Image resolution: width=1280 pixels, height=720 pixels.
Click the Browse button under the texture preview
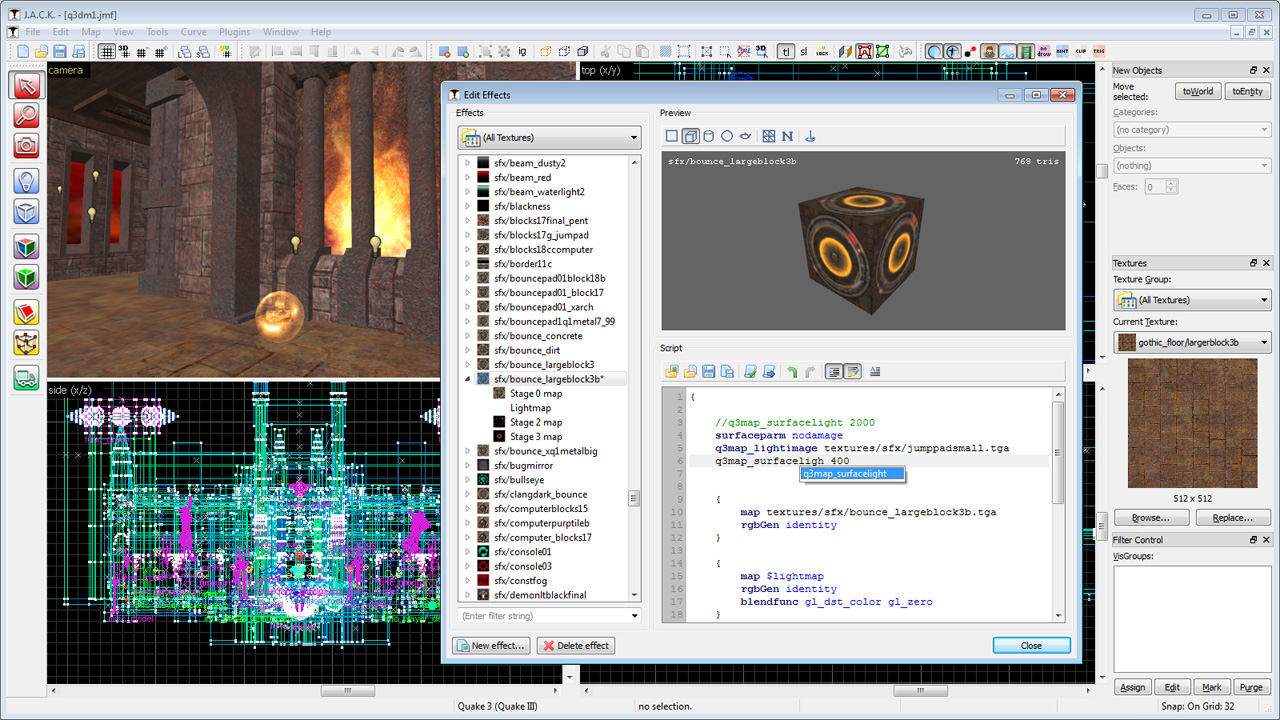[x=1151, y=517]
